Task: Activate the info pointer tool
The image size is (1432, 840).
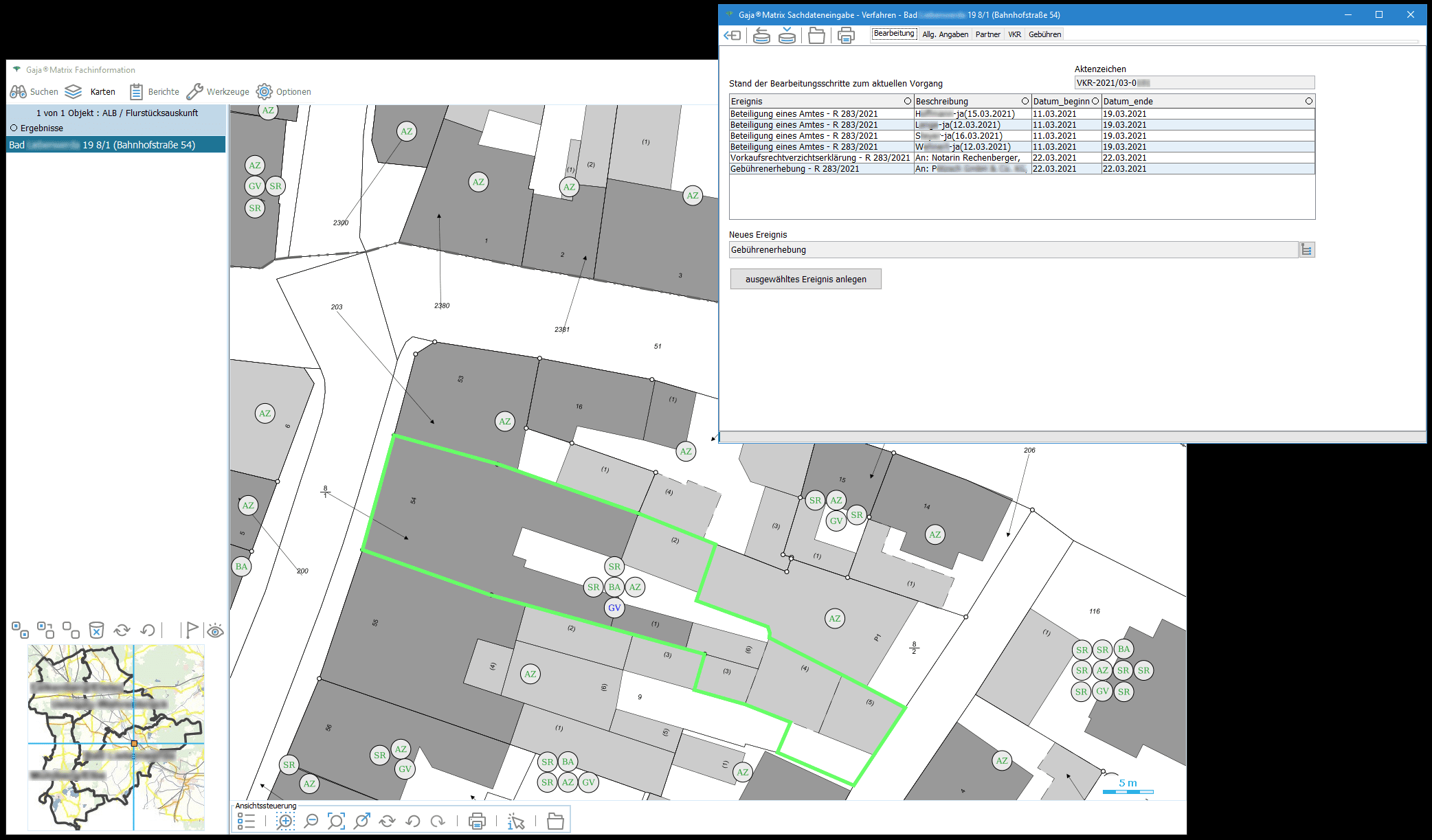Action: click(x=516, y=821)
